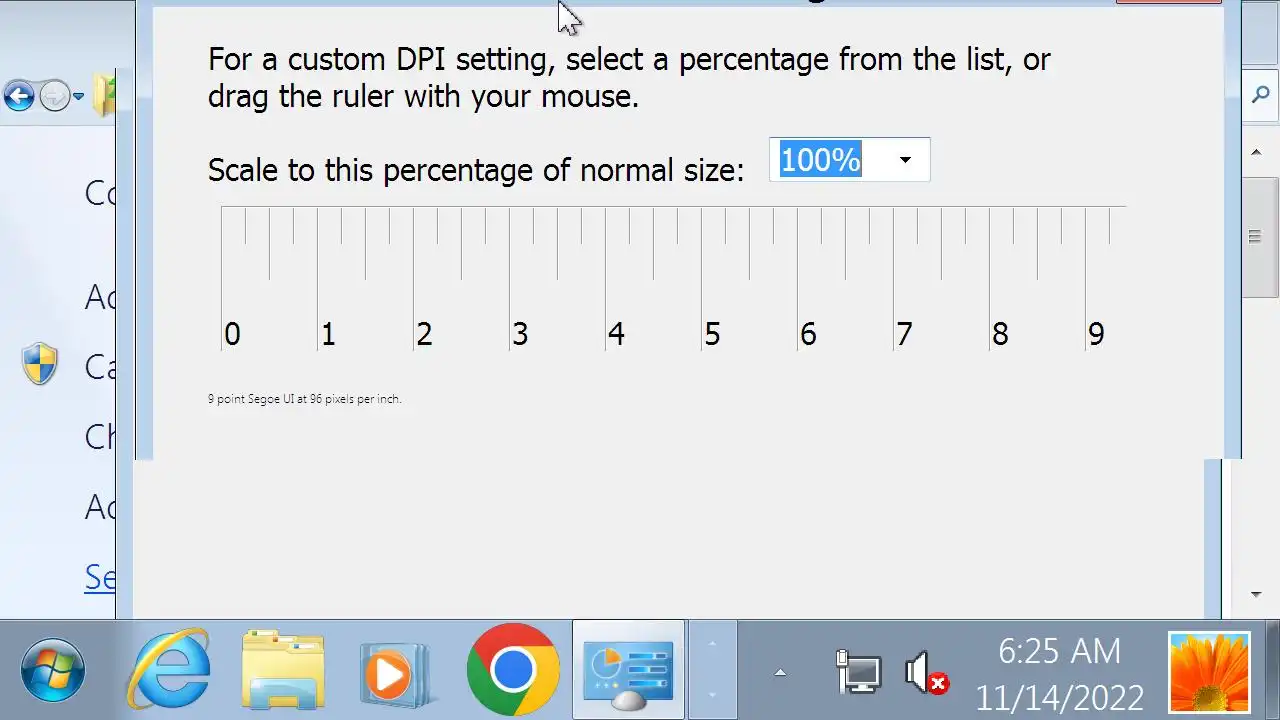Open Internet Explorer from the taskbar
1280x720 pixels.
(168, 670)
